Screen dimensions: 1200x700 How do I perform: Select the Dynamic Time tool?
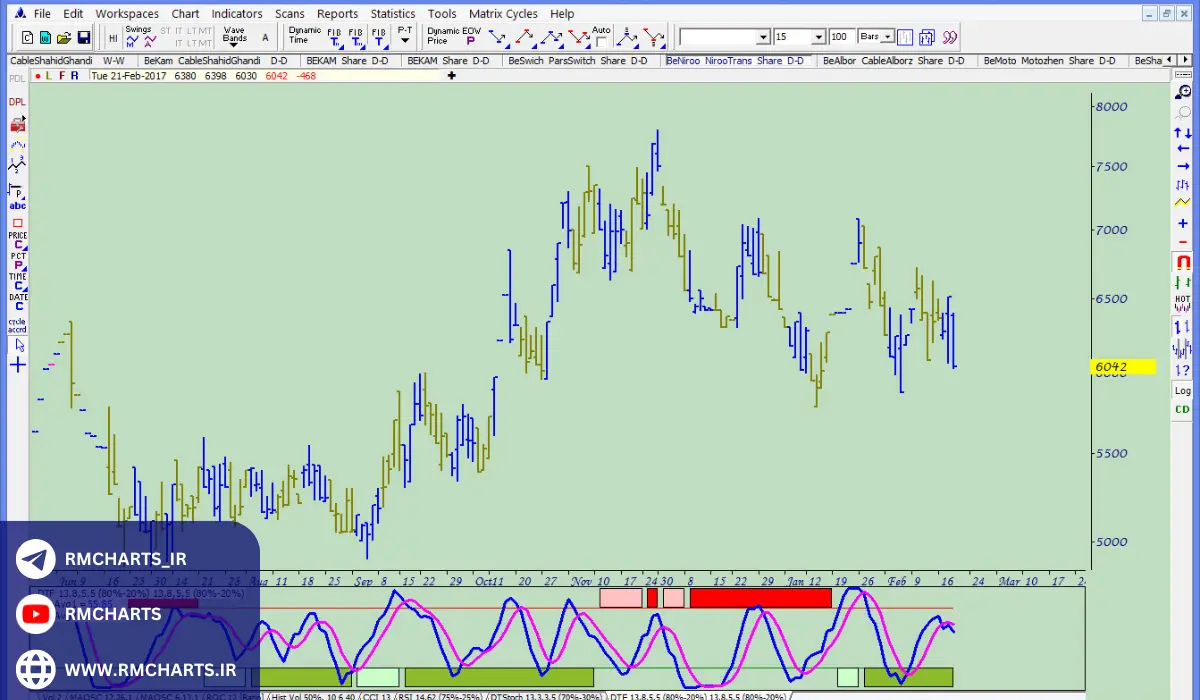pos(304,35)
